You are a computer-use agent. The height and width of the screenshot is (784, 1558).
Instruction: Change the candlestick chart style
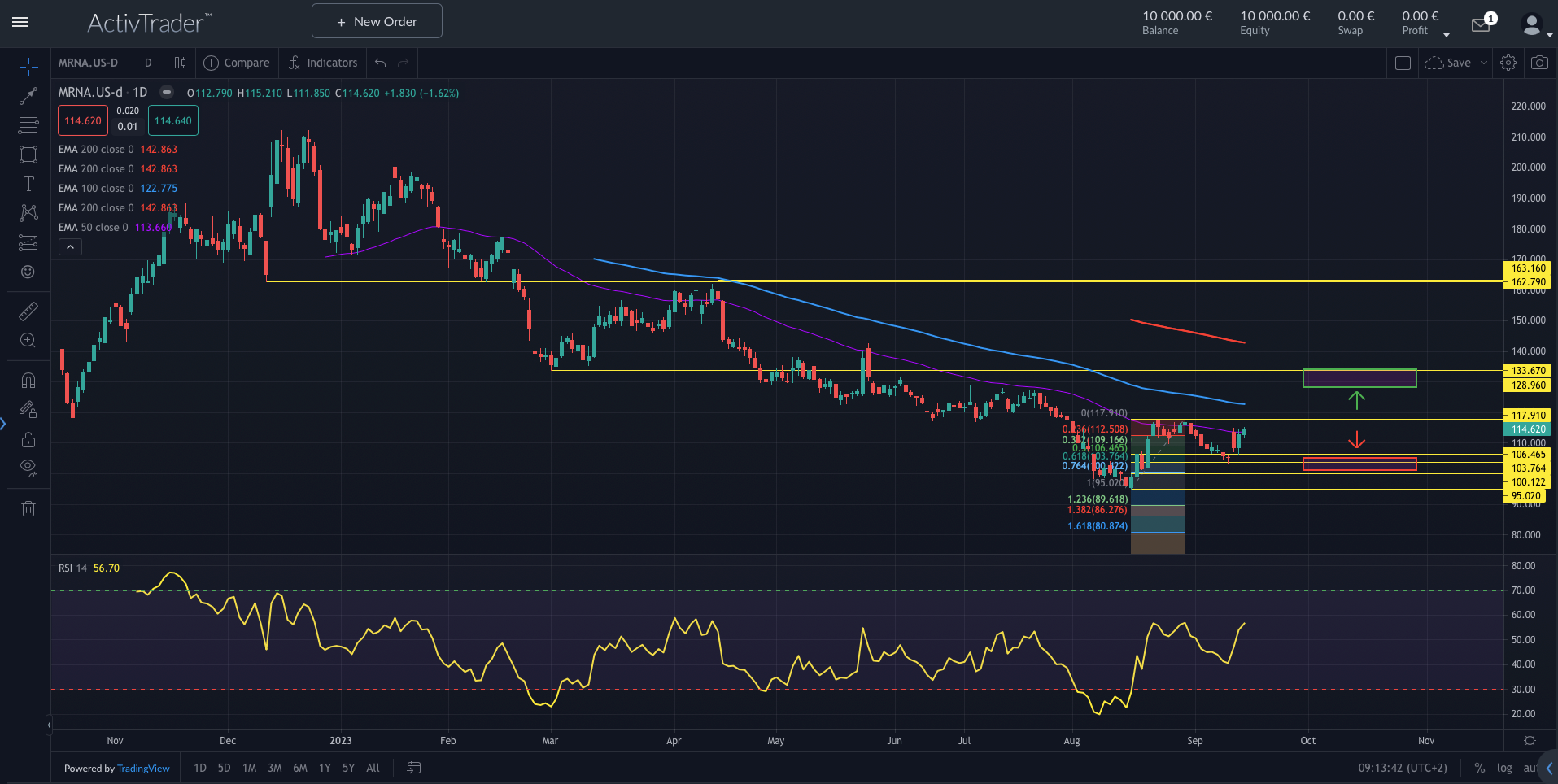pos(180,63)
